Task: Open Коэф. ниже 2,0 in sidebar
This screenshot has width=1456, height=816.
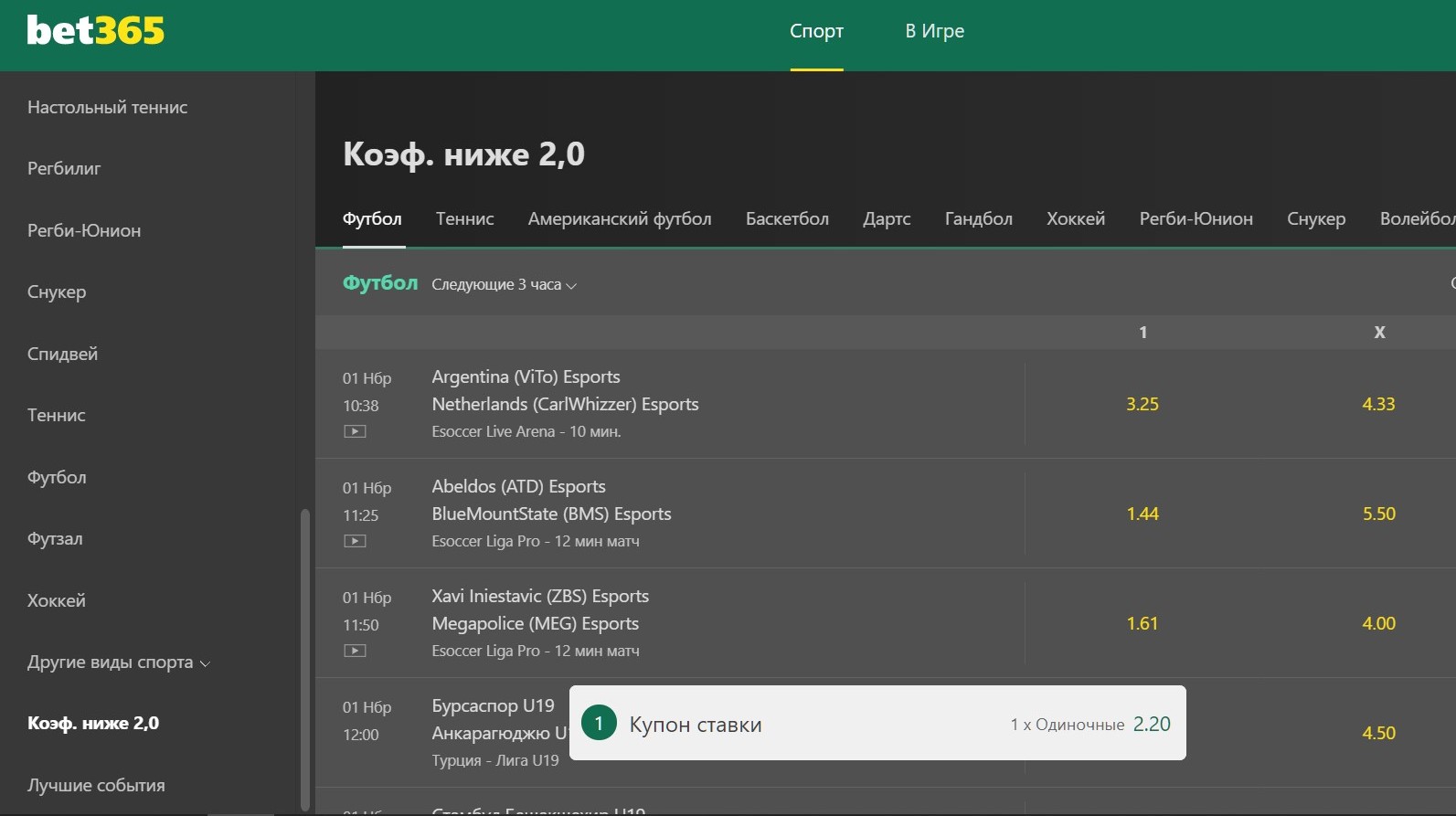Action: [93, 724]
